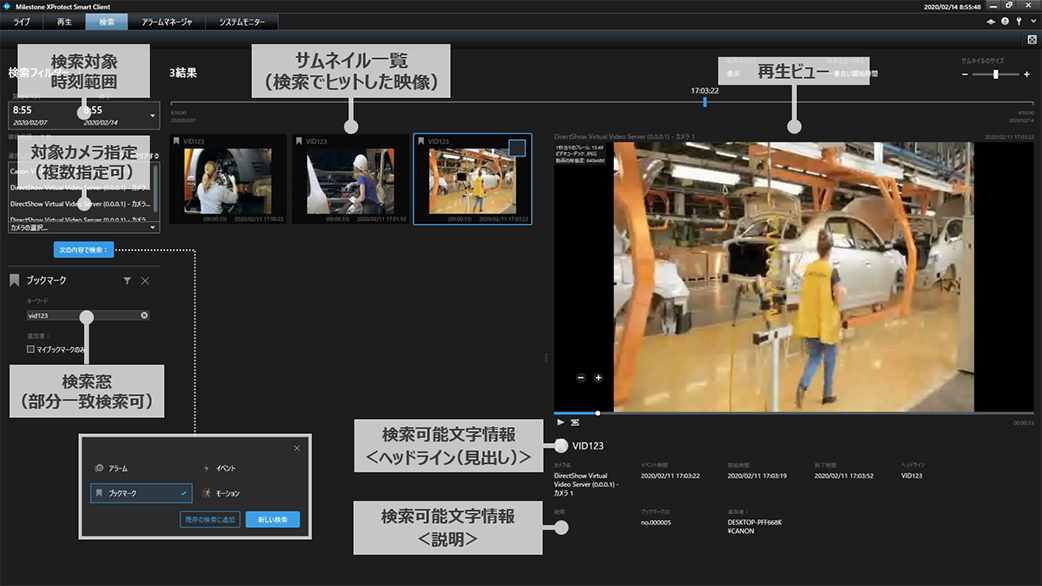Screen dimensions: 1042x586
Task: Zoom out the video with minus icon
Action: (581, 378)
